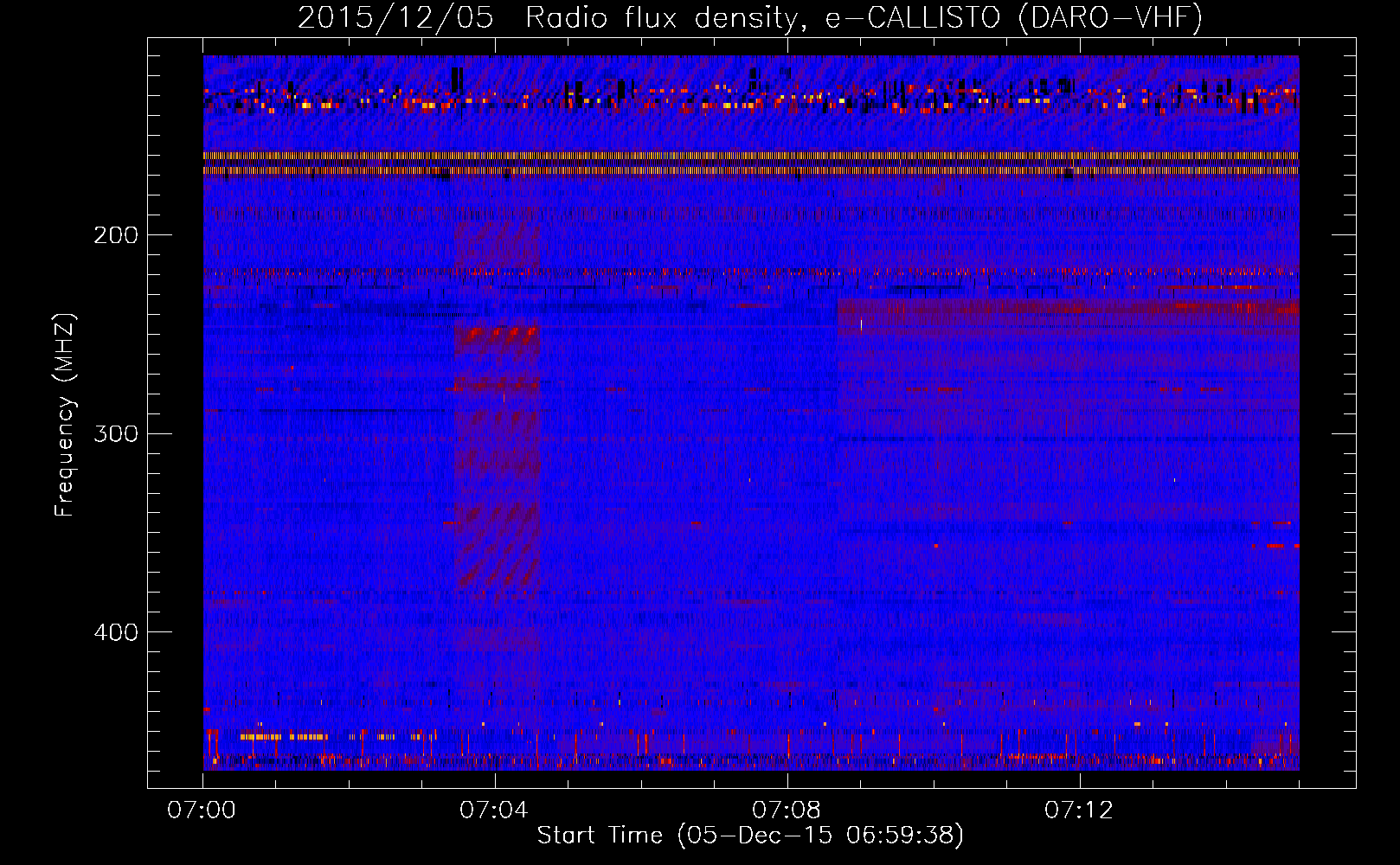Click the 400 frequency tick label
Viewport: 1400px width, 865px height.
[116, 632]
